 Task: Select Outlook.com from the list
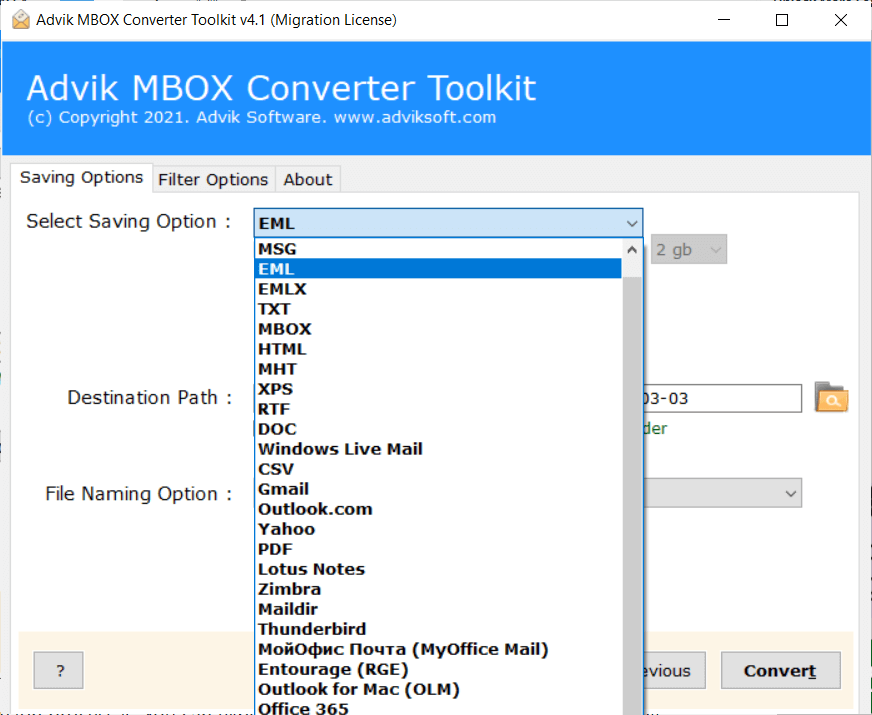[438, 509]
